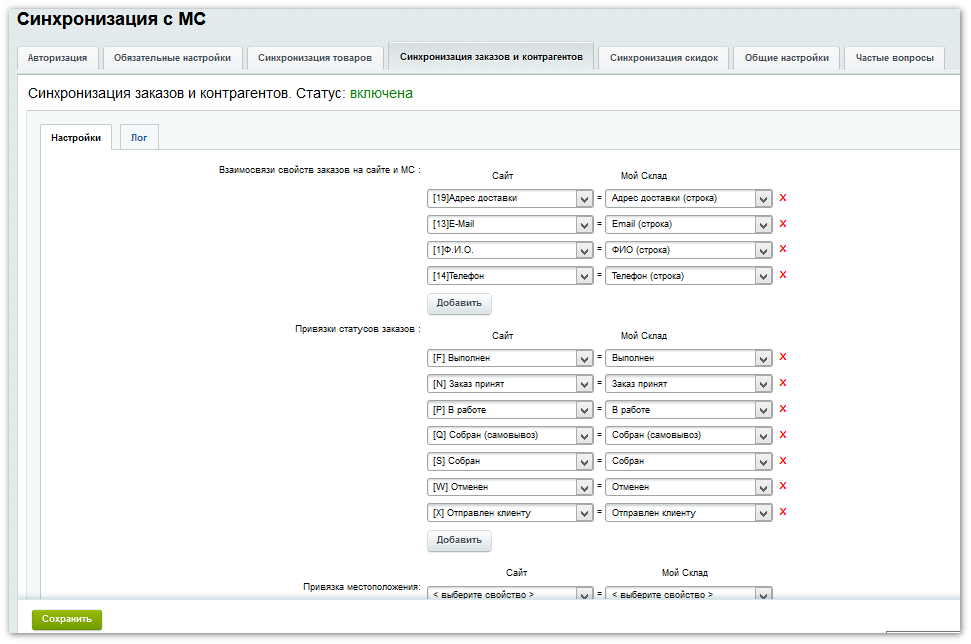Delete the Отменен status binding row

[x=783, y=486]
